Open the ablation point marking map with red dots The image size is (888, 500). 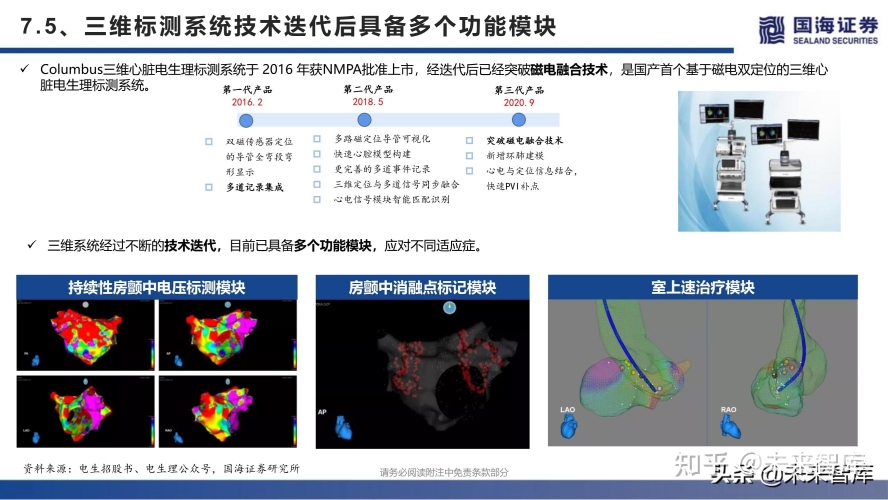coord(422,374)
